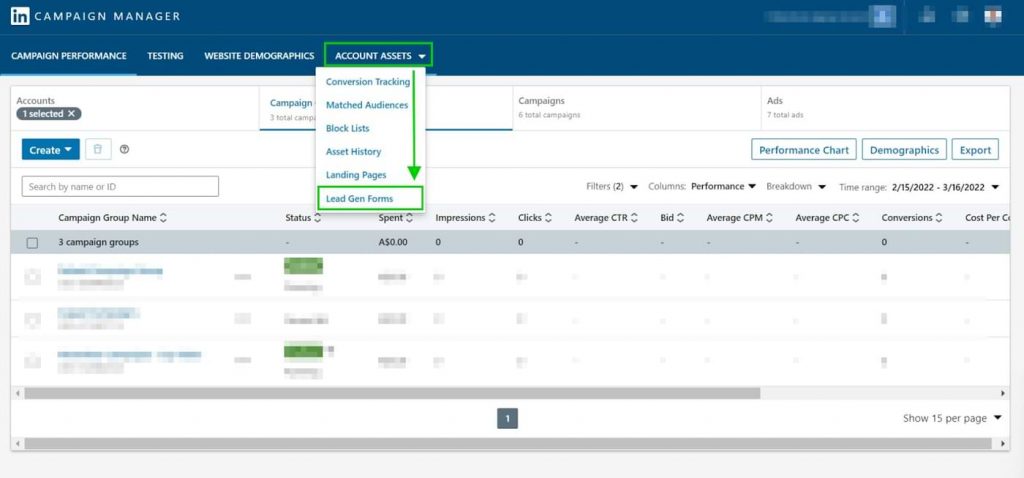Switch to the Ads level tab
The height and width of the screenshot is (478, 1024).
point(885,108)
